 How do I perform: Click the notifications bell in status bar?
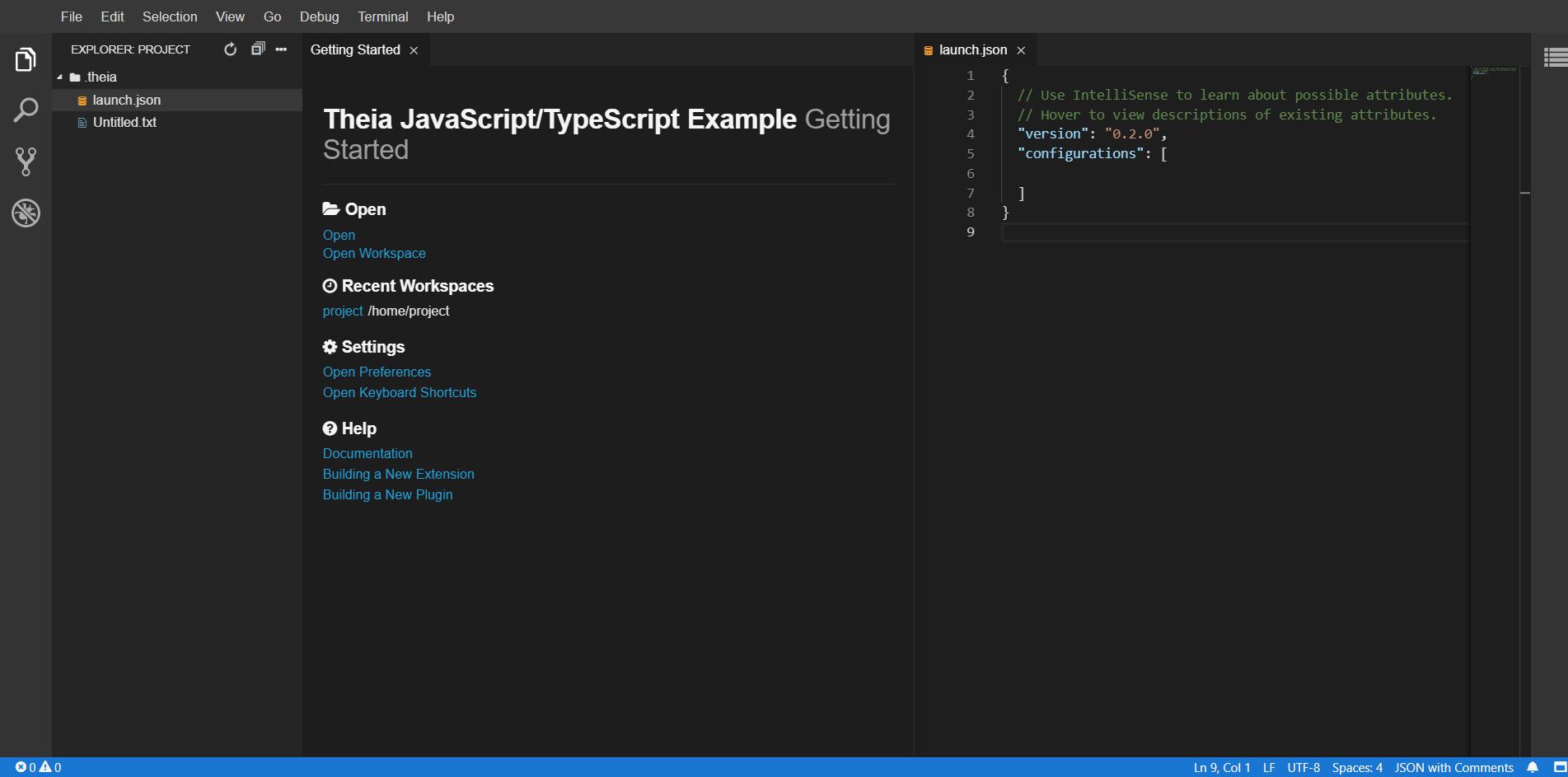click(1533, 767)
